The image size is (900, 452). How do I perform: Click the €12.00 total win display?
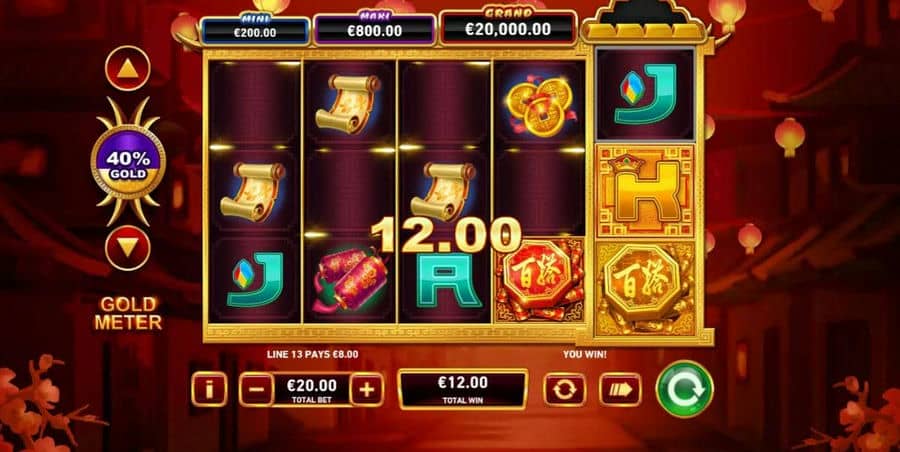point(463,389)
